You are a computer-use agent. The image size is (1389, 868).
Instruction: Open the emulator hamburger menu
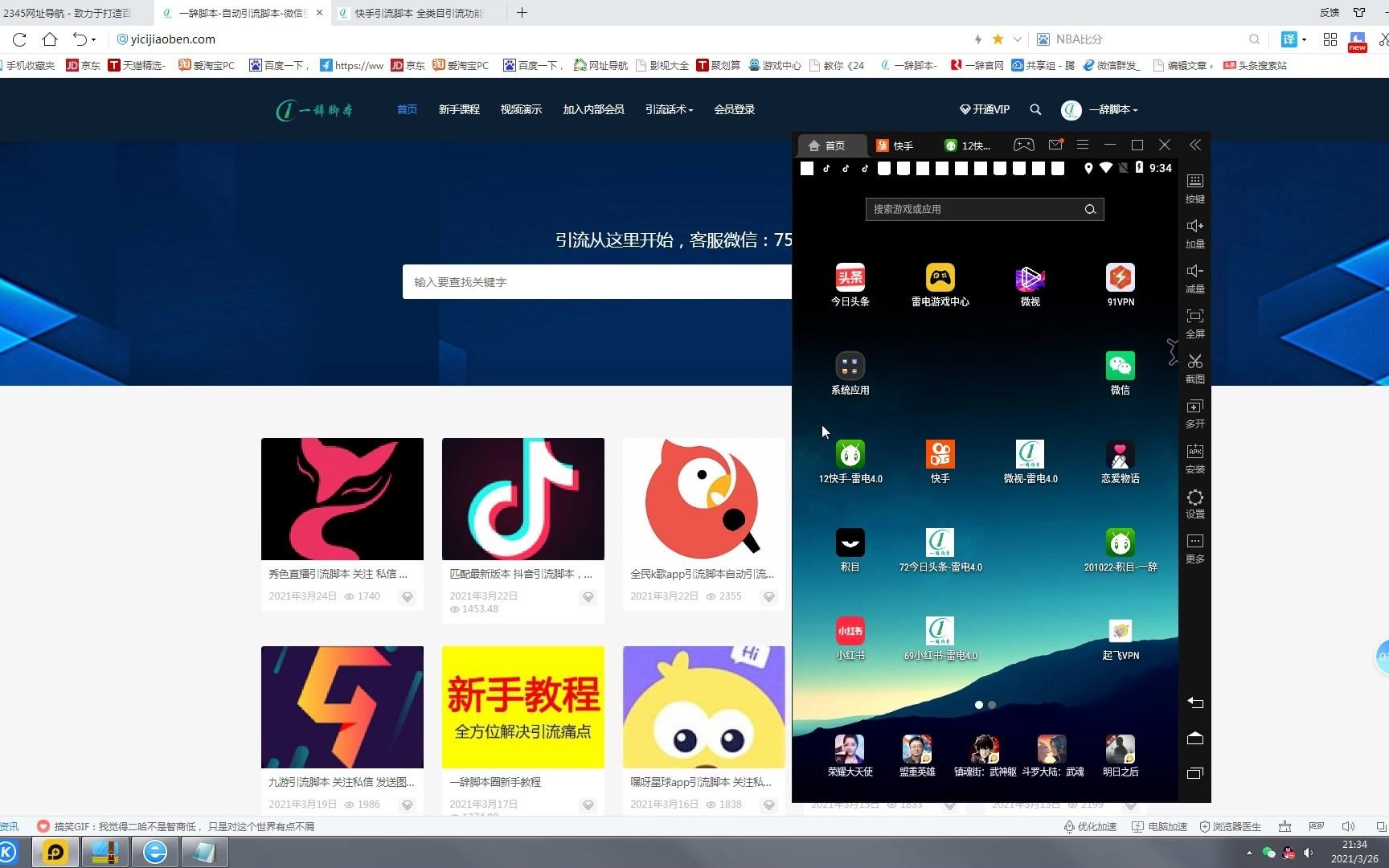(x=1083, y=145)
